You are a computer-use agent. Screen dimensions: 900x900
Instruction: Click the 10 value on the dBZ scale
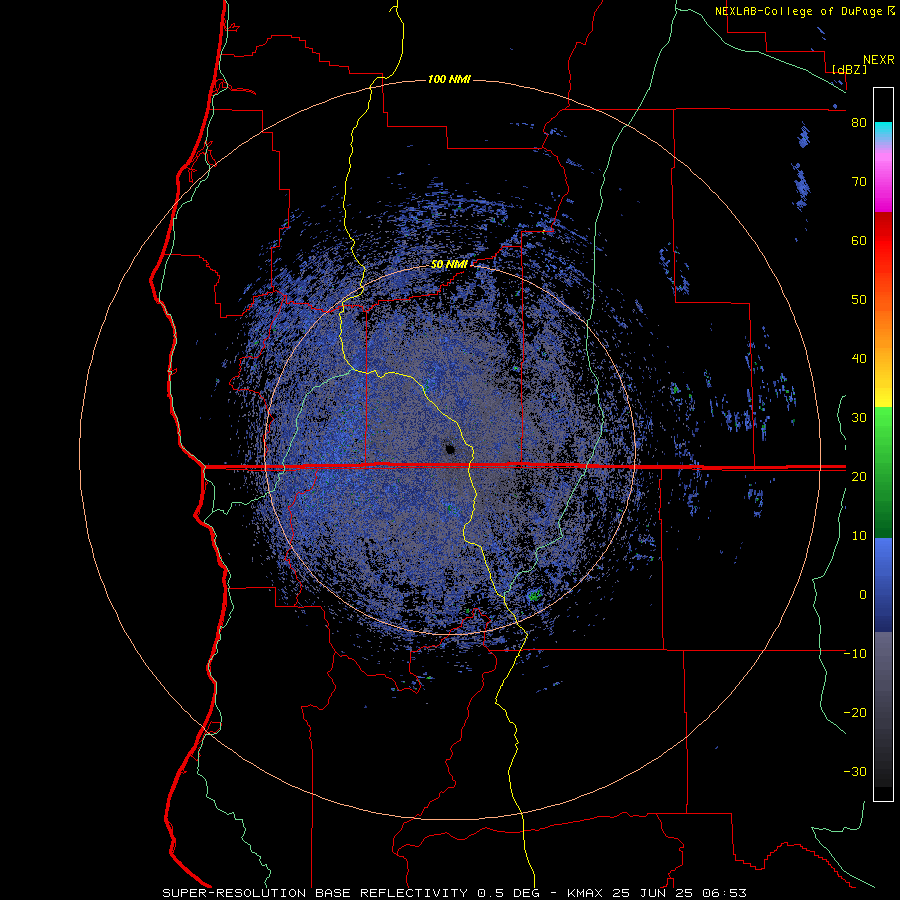859,536
